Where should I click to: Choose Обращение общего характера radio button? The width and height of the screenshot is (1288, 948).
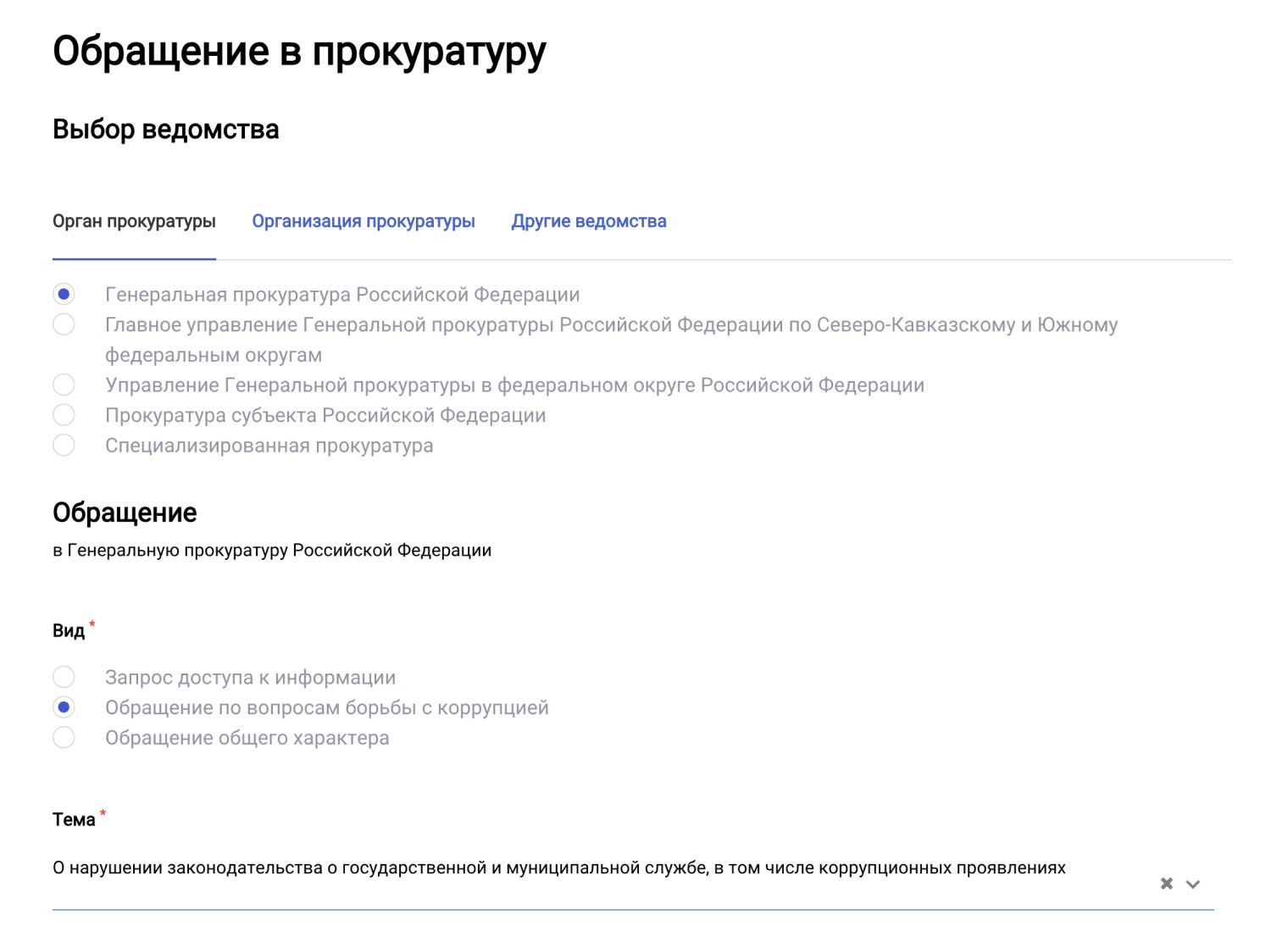point(64,737)
